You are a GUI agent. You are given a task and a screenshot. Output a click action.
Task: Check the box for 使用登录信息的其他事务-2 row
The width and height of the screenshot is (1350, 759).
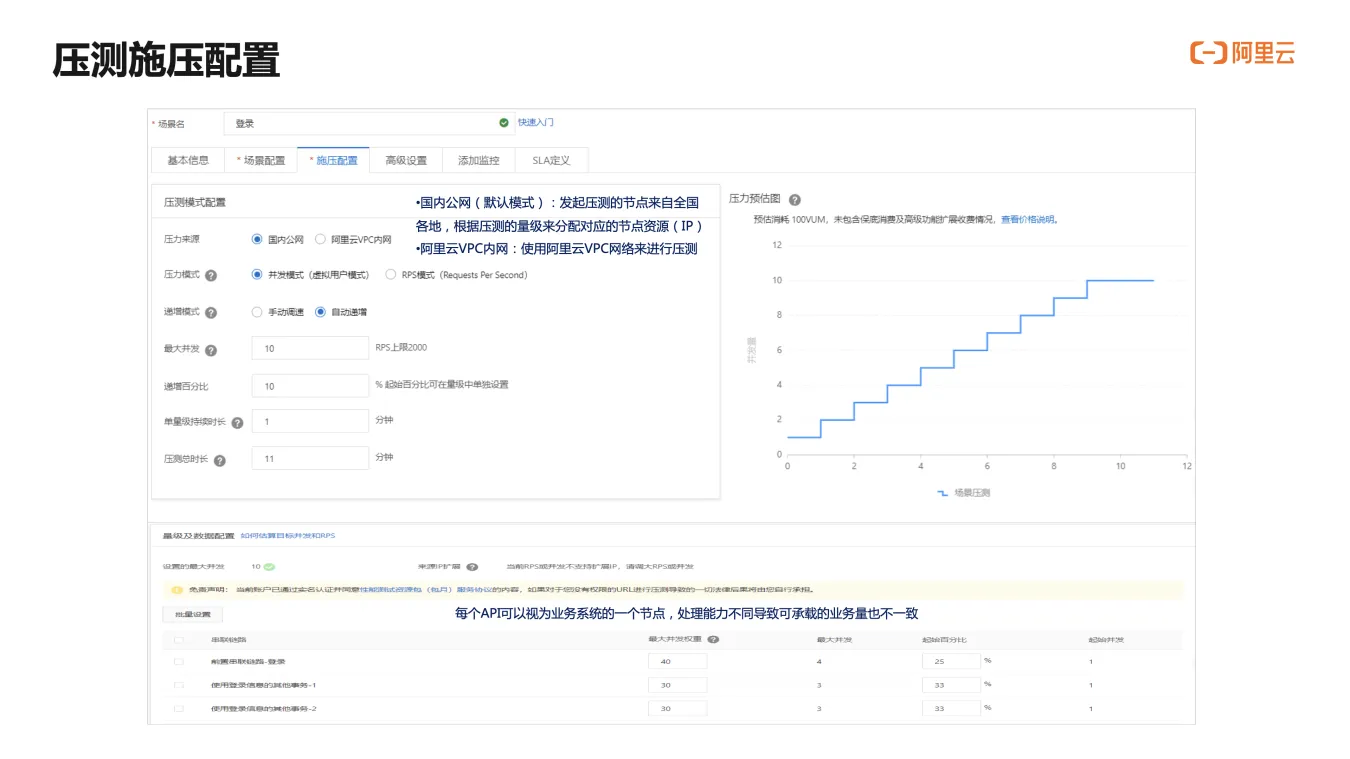[179, 708]
